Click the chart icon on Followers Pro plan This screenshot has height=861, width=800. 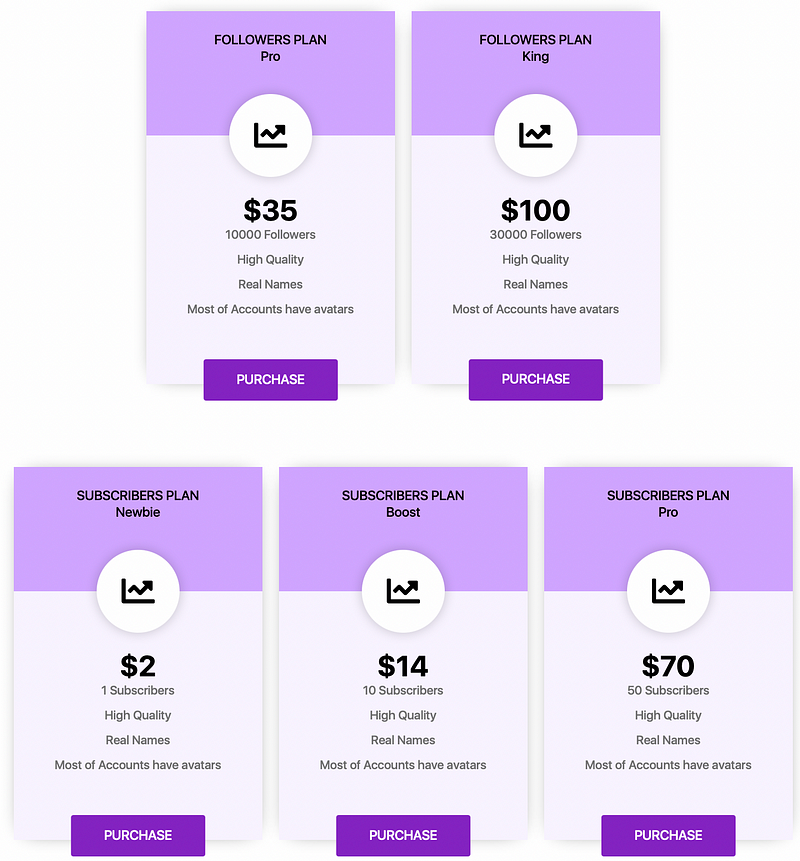click(270, 136)
